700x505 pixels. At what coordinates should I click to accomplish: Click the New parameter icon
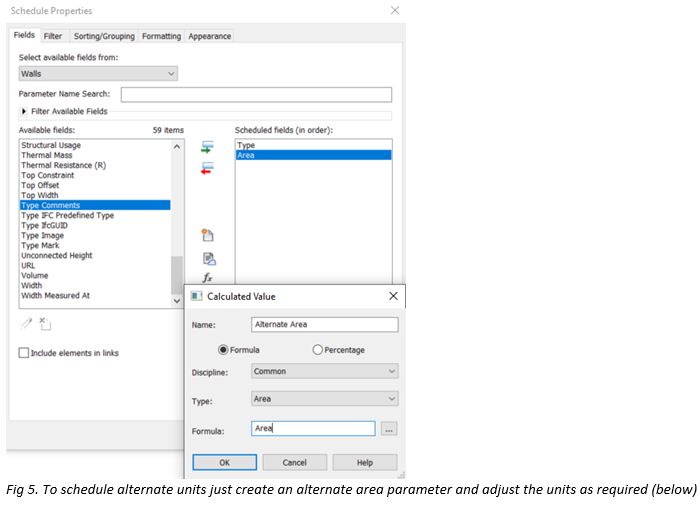click(208, 235)
